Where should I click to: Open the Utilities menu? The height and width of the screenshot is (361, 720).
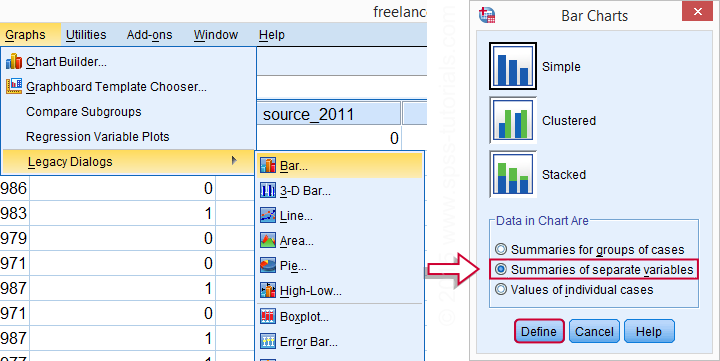(86, 34)
